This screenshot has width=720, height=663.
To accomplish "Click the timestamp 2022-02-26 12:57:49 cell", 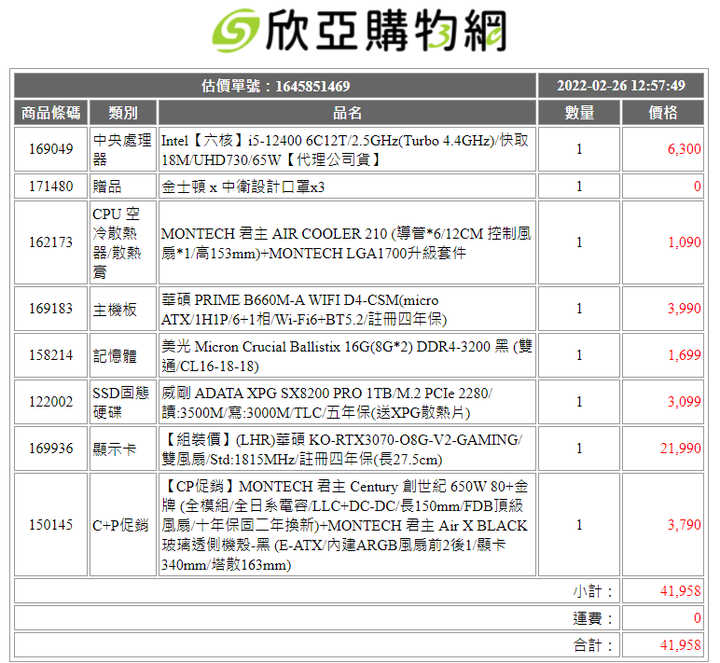I will (x=621, y=86).
